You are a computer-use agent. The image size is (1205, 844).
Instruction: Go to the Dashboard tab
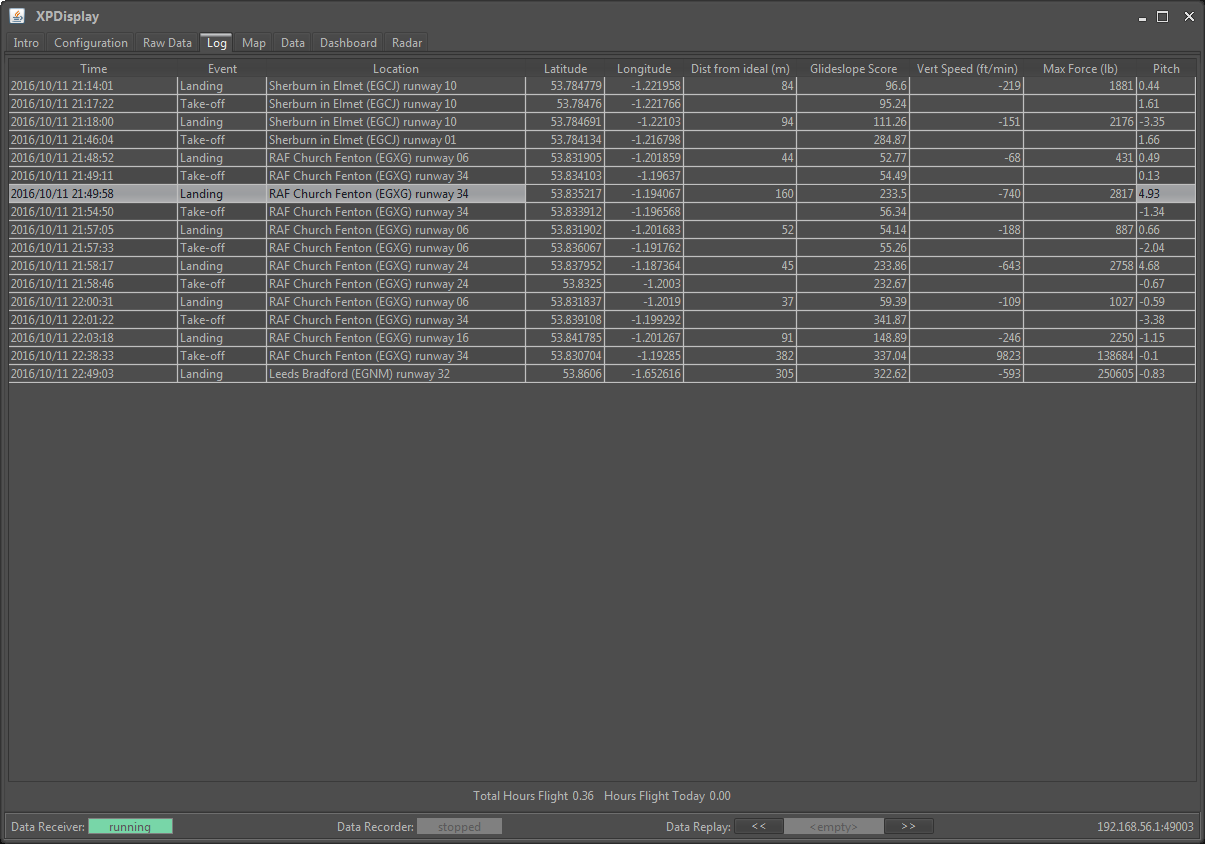tap(348, 43)
